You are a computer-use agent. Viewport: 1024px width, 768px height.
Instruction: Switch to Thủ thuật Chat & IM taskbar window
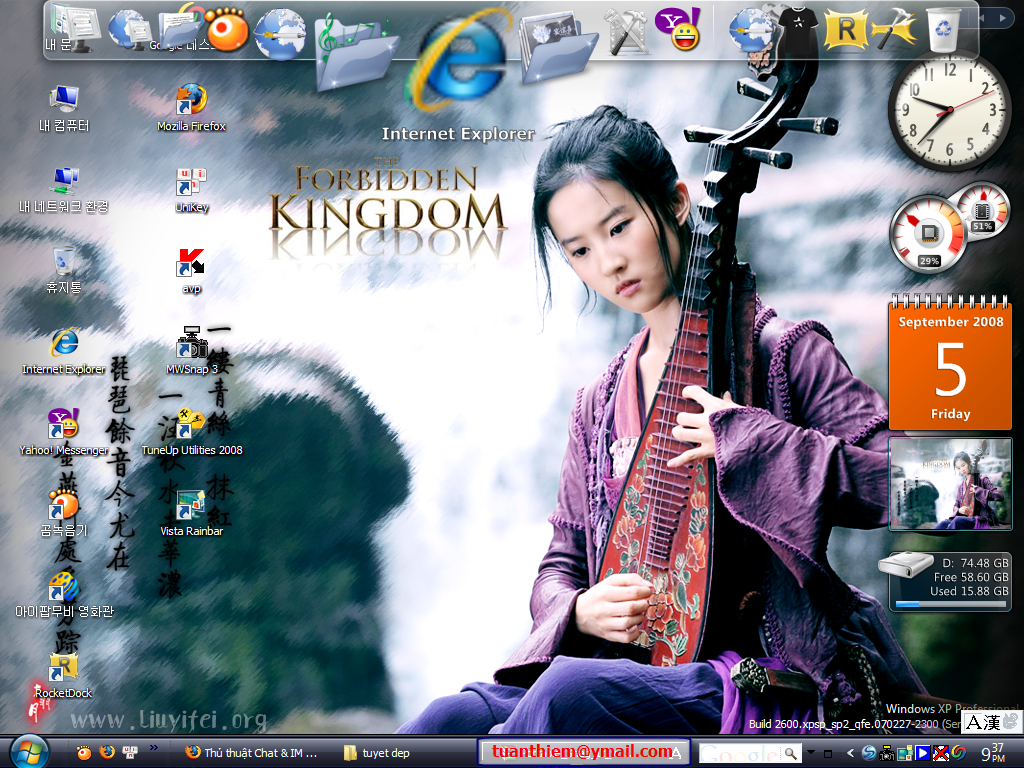click(x=251, y=753)
